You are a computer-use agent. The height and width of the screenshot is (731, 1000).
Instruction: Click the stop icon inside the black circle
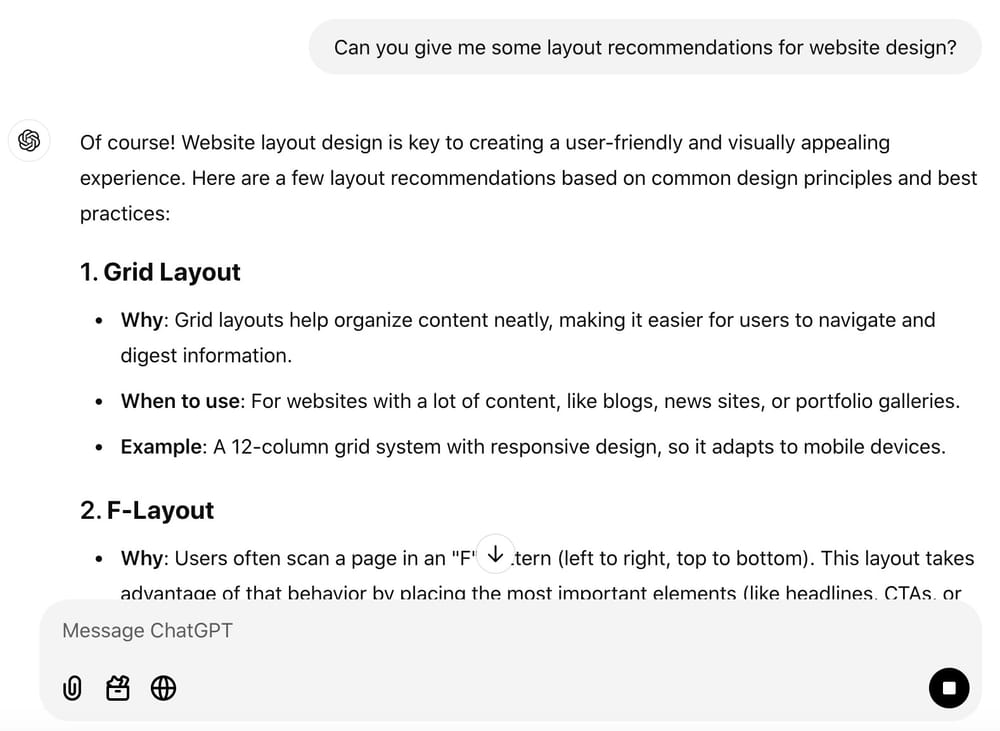948,688
